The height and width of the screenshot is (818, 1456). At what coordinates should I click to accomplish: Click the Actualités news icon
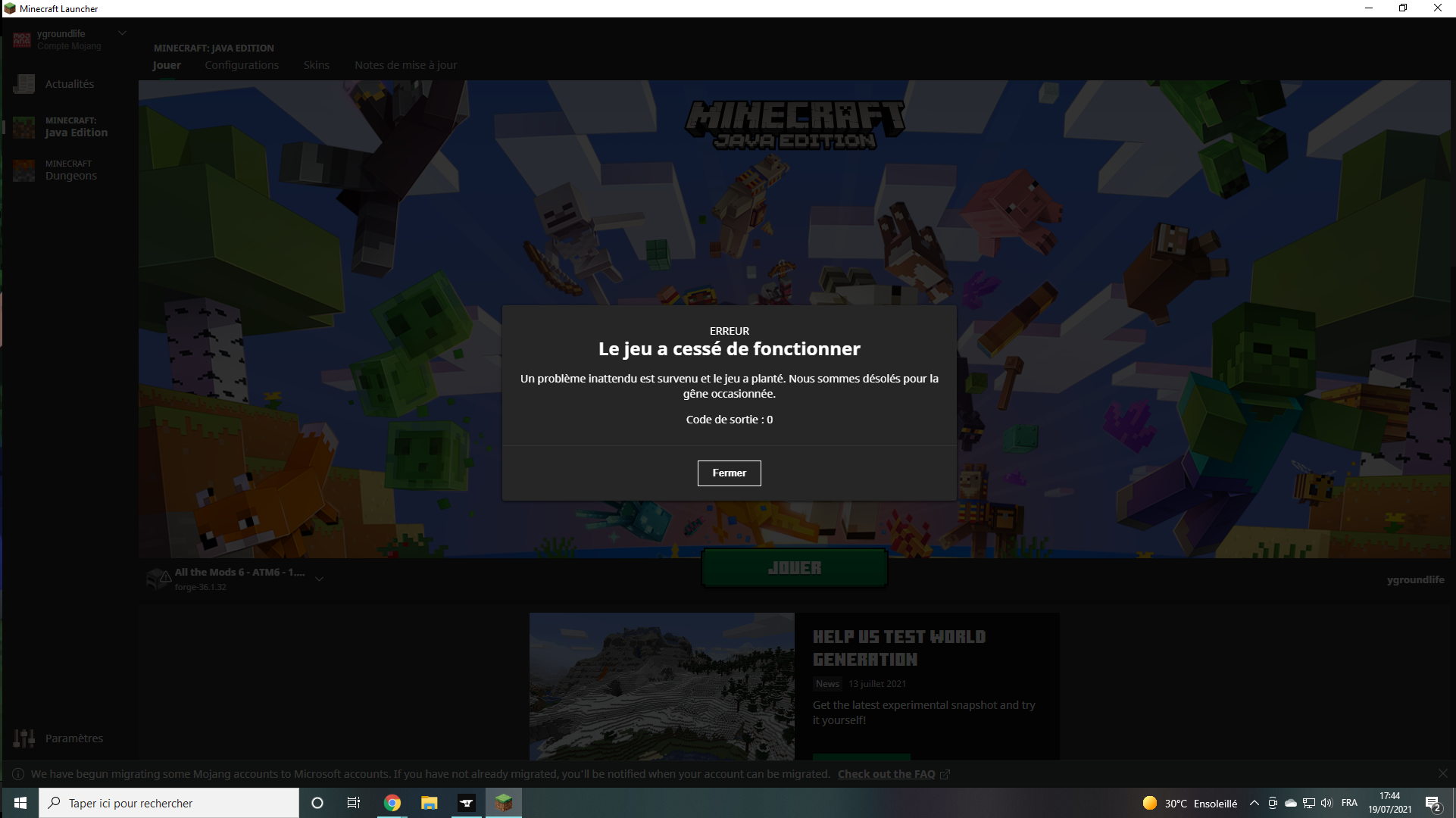tap(24, 84)
